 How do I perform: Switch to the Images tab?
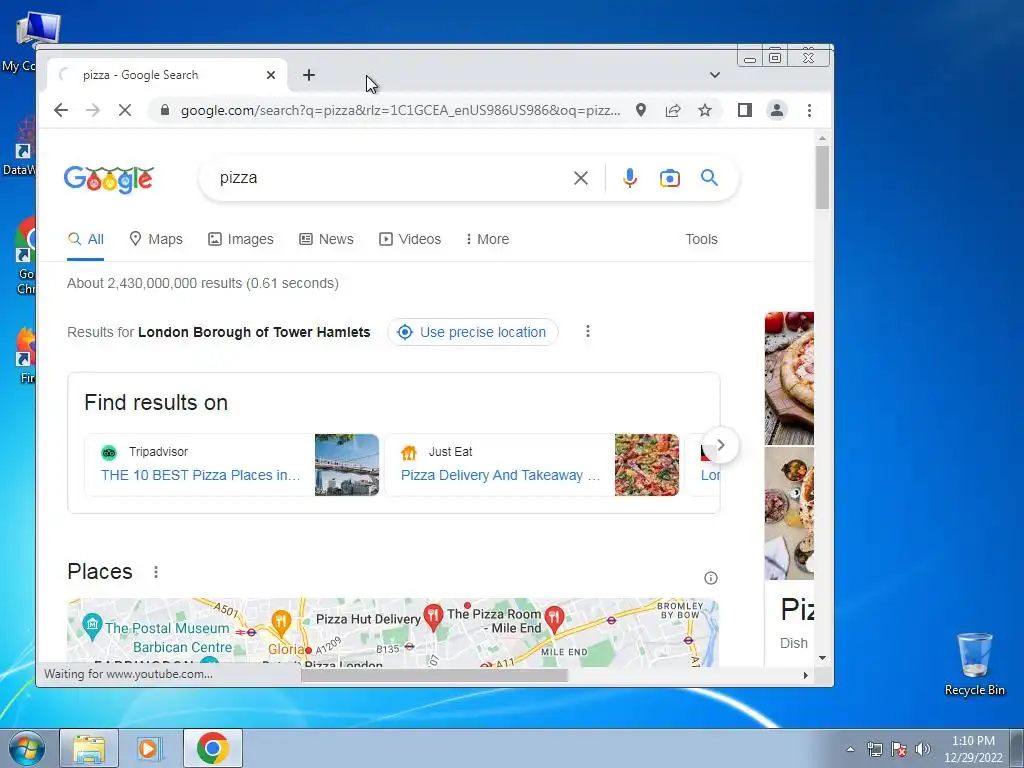coord(240,239)
